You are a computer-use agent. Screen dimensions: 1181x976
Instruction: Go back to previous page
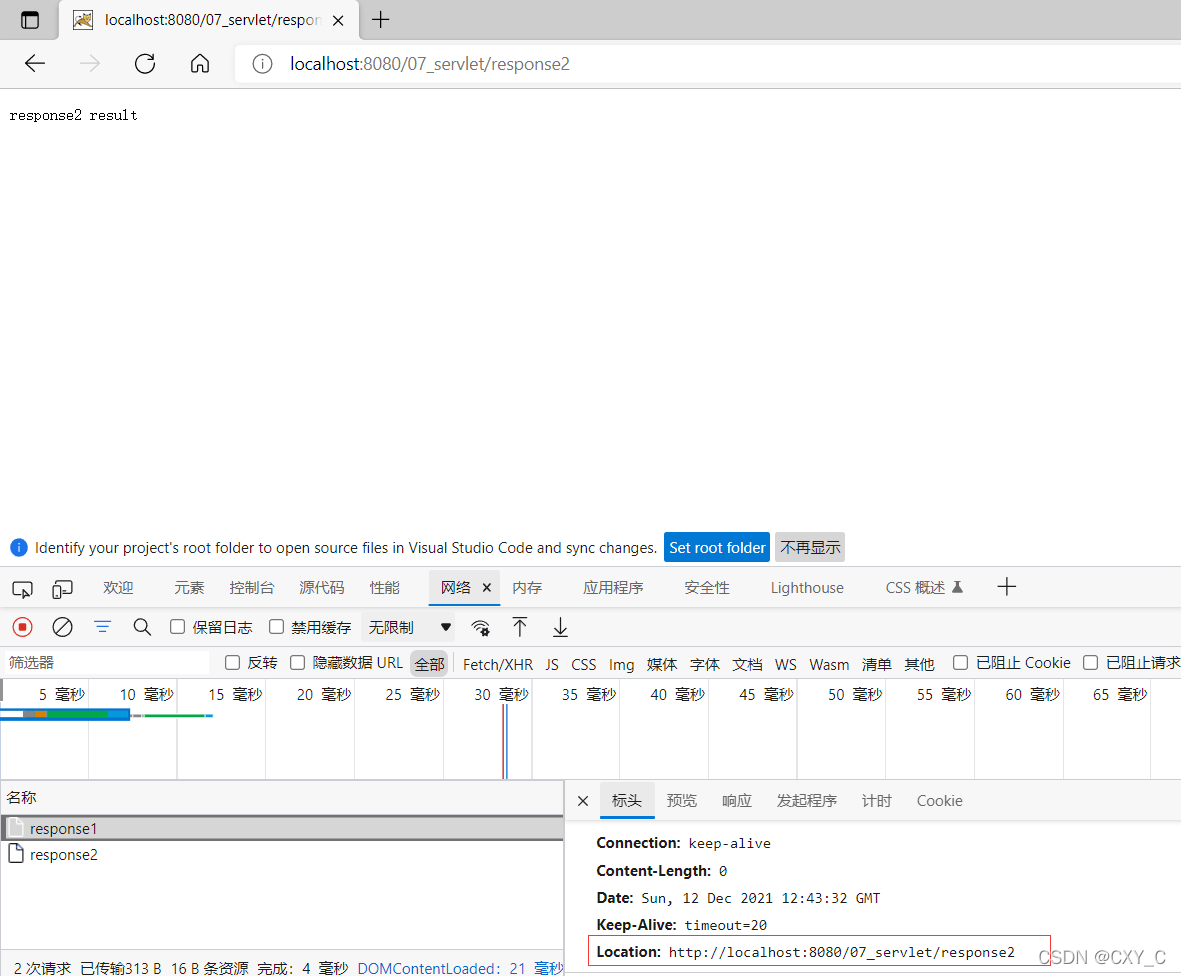pos(35,63)
